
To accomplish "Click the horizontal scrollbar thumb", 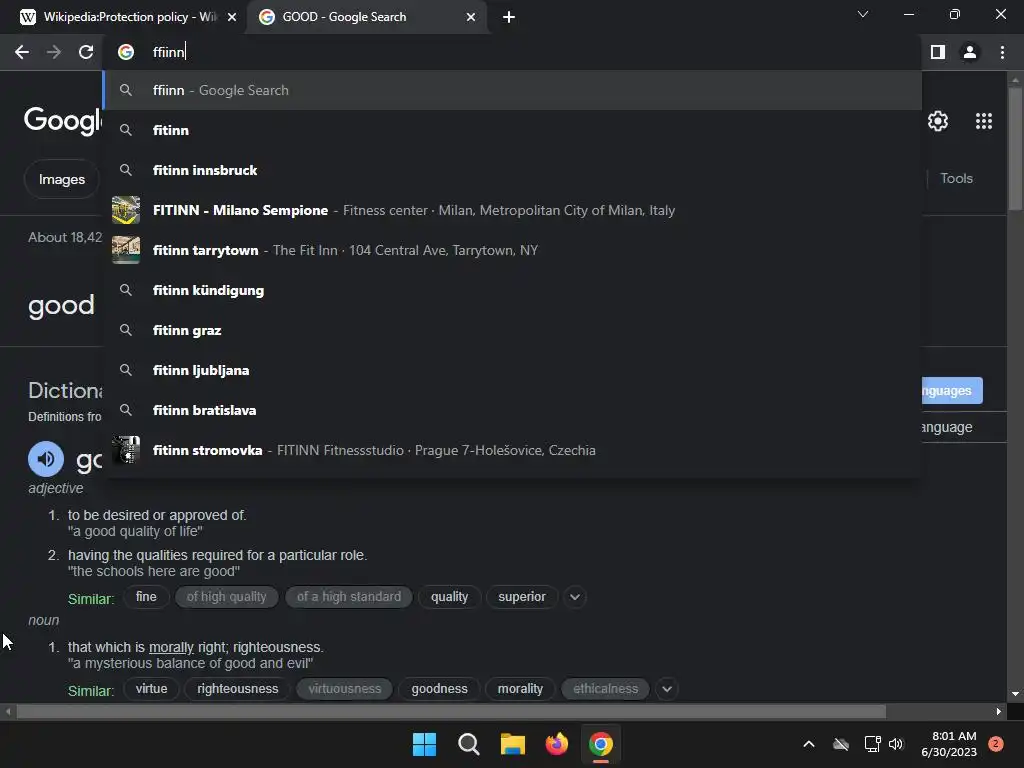I will (x=451, y=711).
